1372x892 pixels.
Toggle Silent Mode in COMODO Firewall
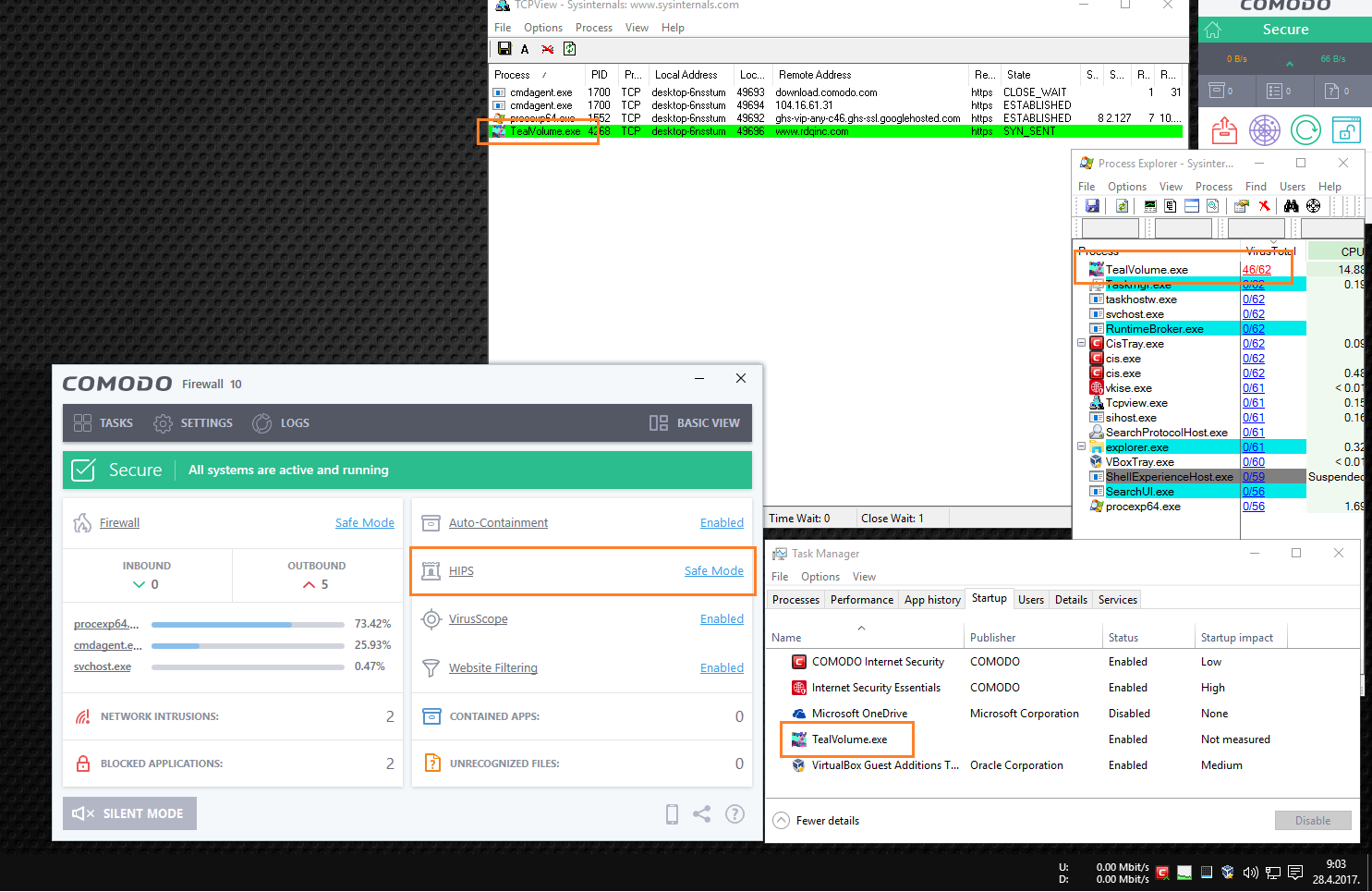point(129,813)
